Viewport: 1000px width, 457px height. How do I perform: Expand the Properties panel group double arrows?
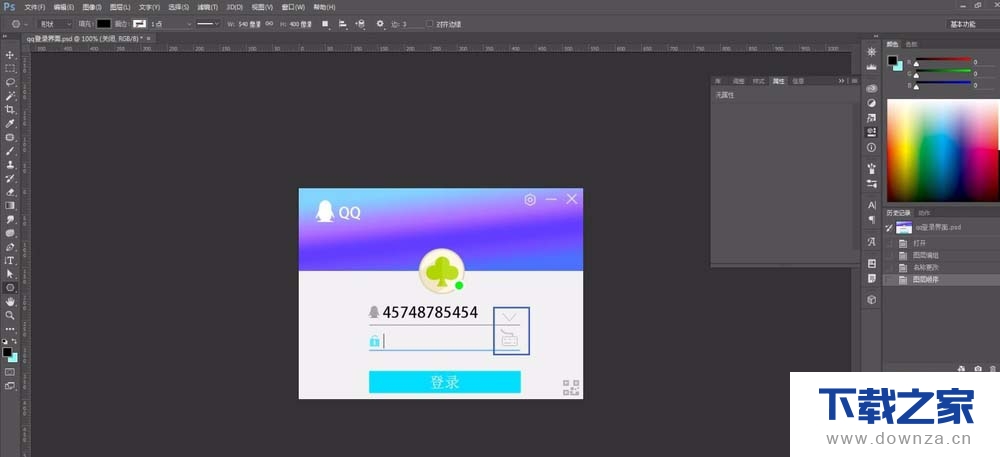841,81
